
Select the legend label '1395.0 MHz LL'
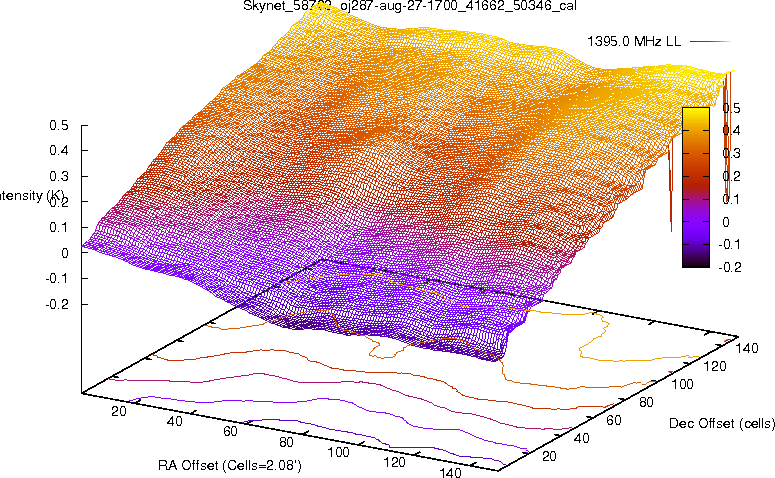point(634,42)
